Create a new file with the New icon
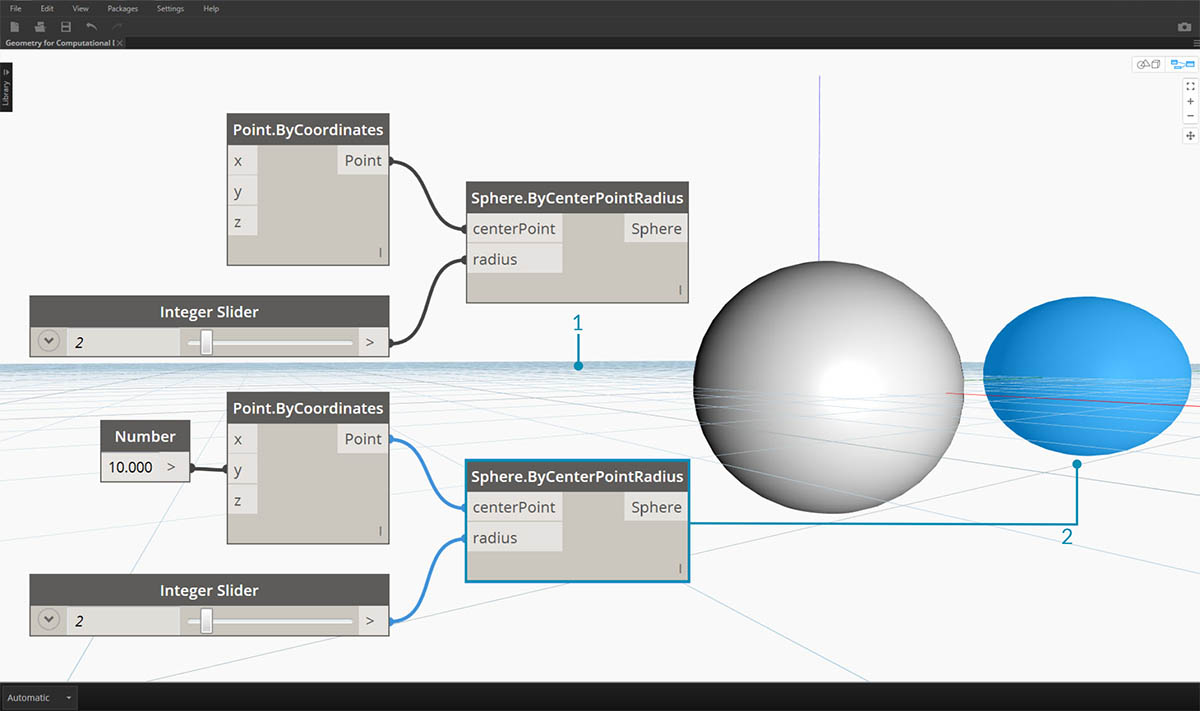 tap(14, 27)
